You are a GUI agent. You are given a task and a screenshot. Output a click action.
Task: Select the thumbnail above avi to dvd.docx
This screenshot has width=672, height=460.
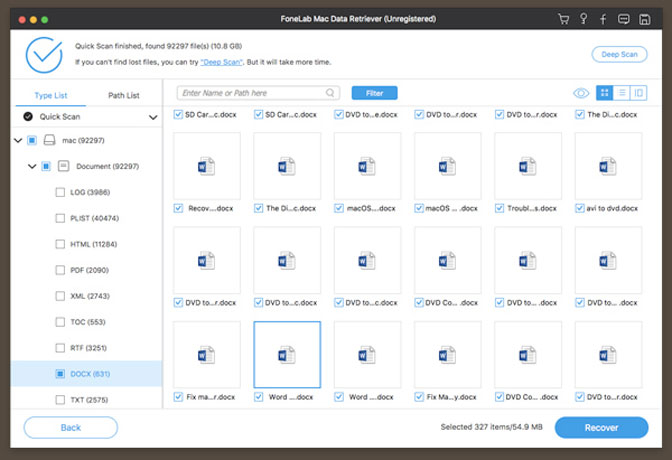608,166
